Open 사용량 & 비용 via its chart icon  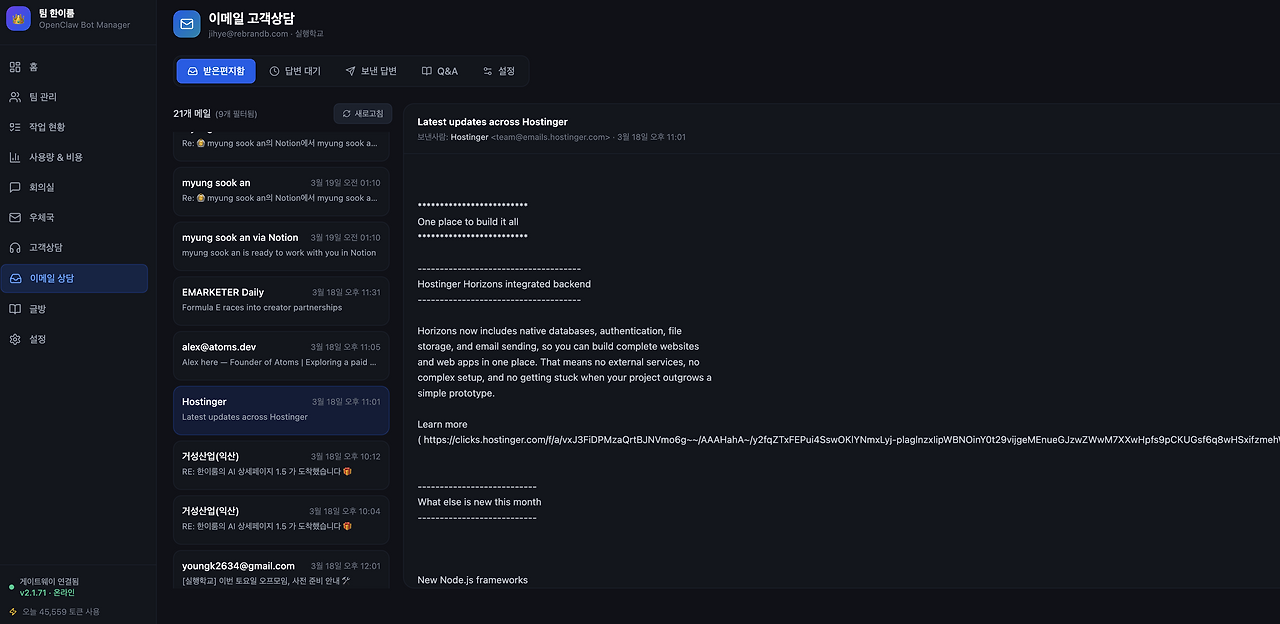15,157
